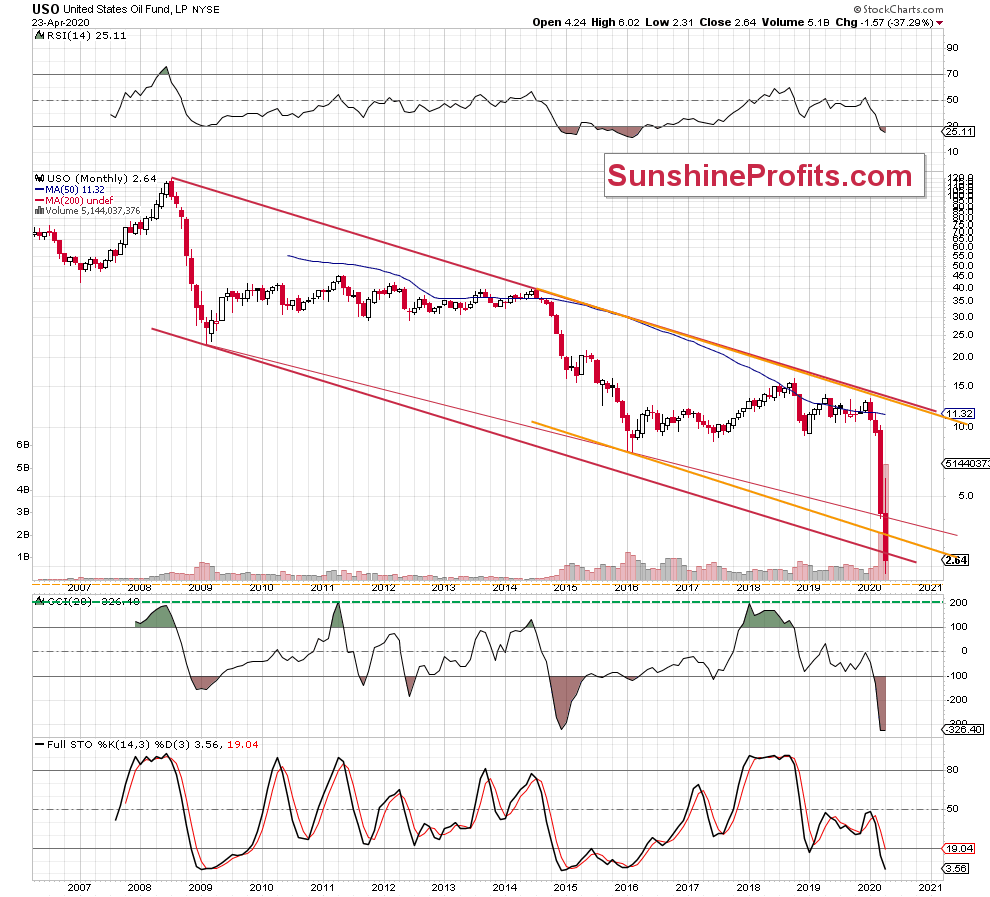Click the black line marker before Full STO

point(39,745)
